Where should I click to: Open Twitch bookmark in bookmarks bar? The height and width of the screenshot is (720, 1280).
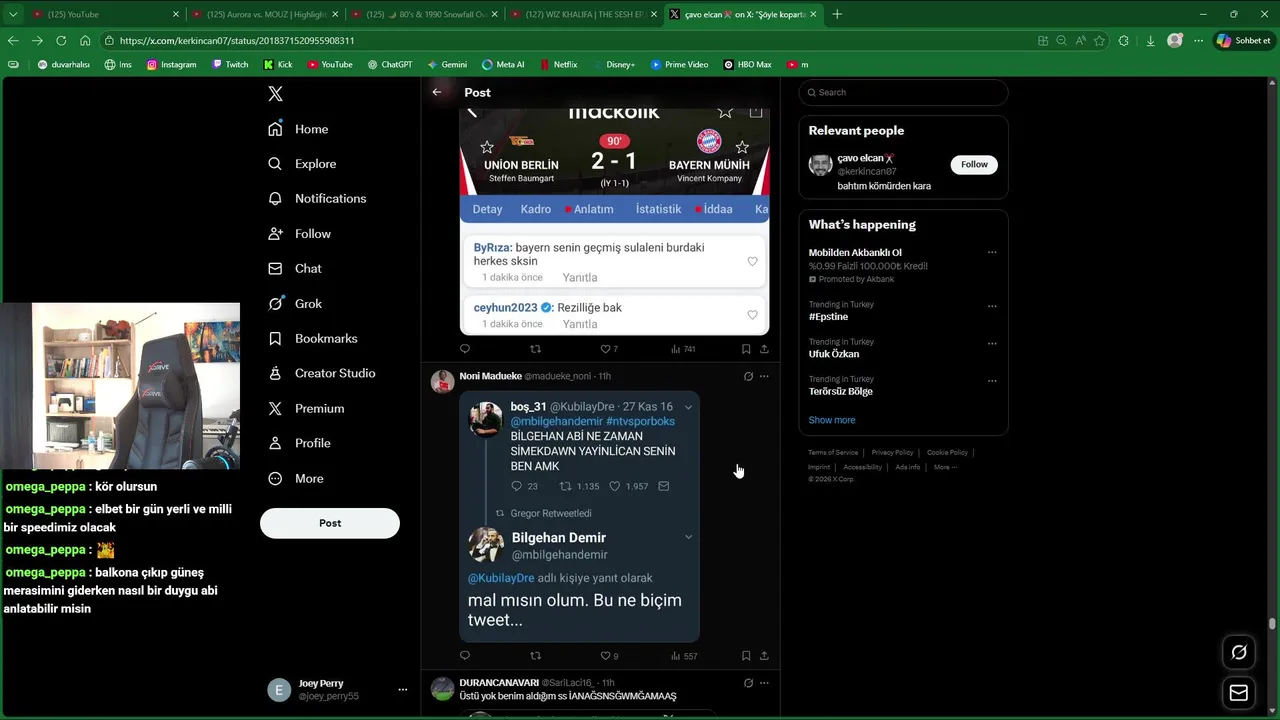point(230,64)
